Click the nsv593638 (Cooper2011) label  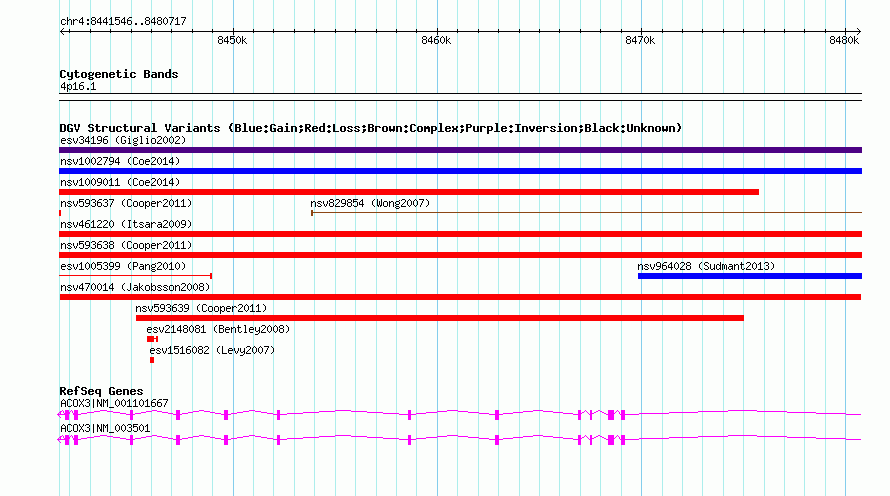click(x=126, y=245)
